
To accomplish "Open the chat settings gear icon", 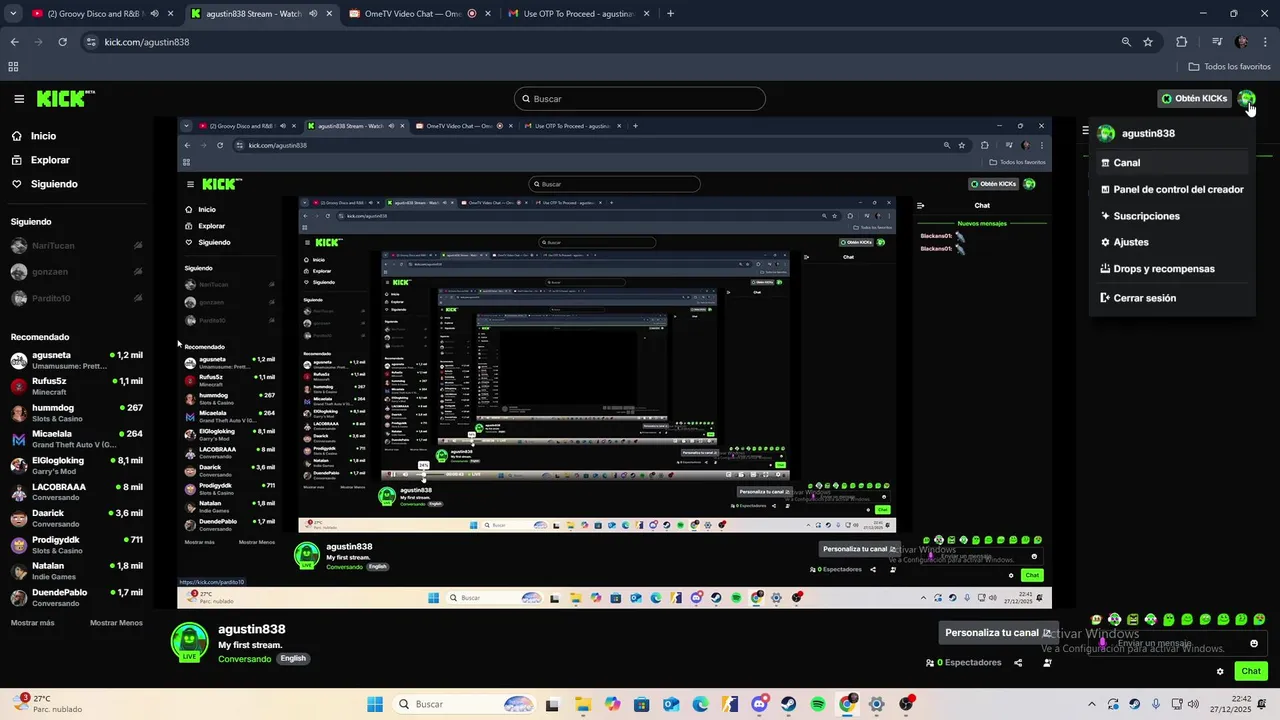I will [1220, 671].
